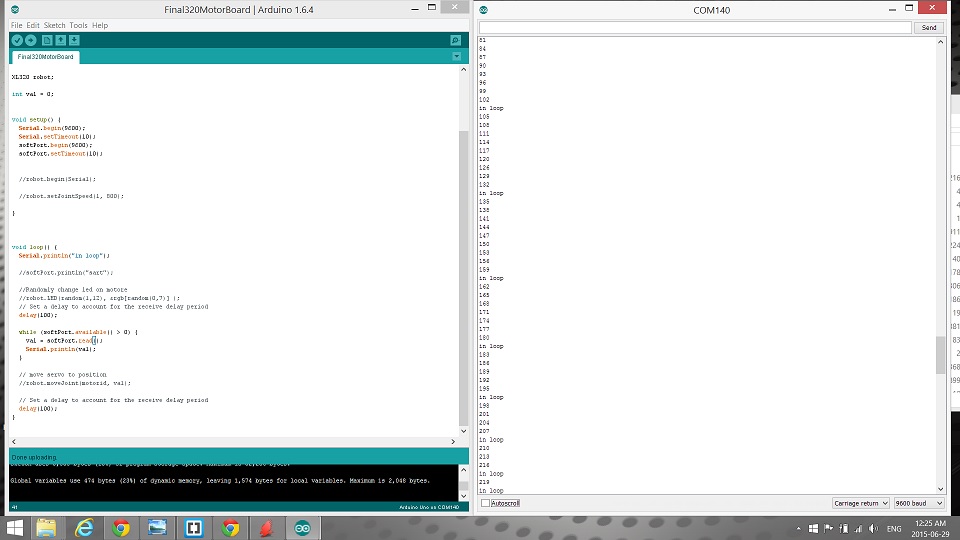The height and width of the screenshot is (540, 960).
Task: Click the Send button in COM140
Action: pos(929,28)
